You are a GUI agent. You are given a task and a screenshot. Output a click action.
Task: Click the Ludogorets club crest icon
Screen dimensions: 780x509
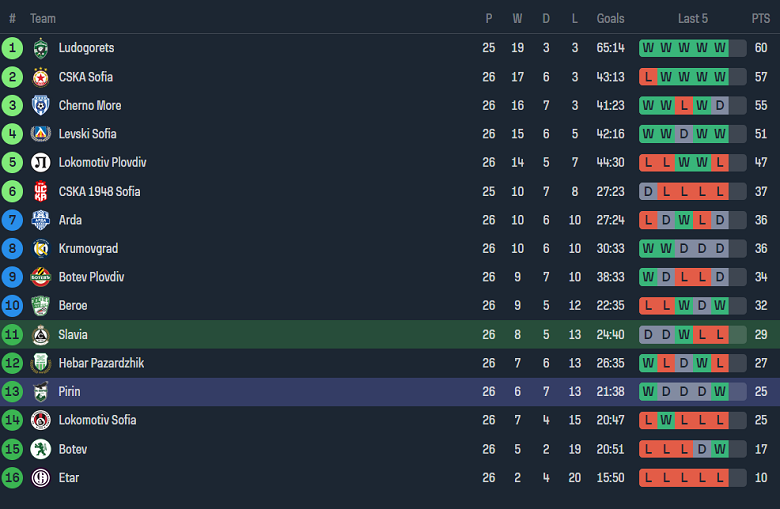40,48
